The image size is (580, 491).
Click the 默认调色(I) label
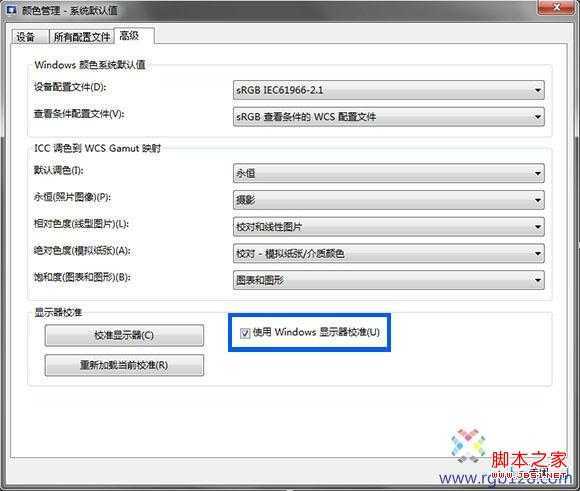58,170
